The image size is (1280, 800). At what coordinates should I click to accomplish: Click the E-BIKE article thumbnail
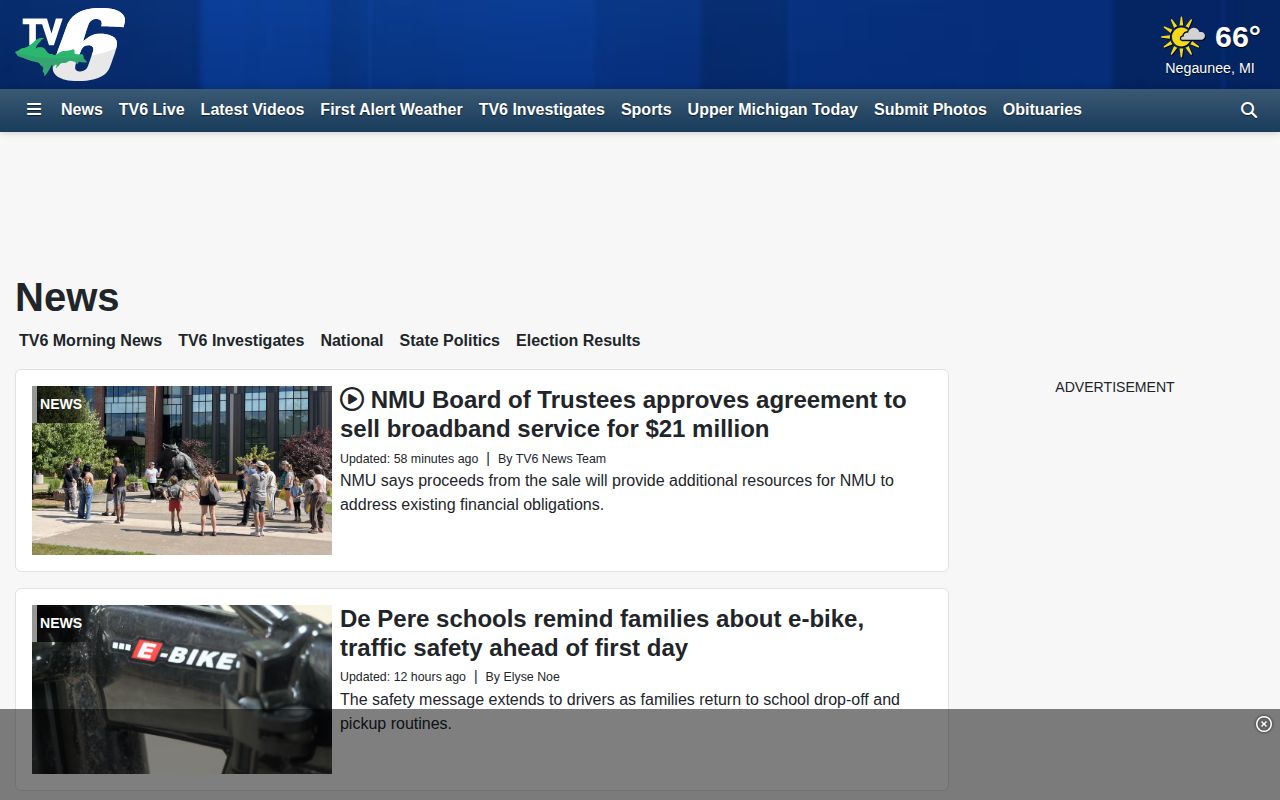click(x=182, y=689)
